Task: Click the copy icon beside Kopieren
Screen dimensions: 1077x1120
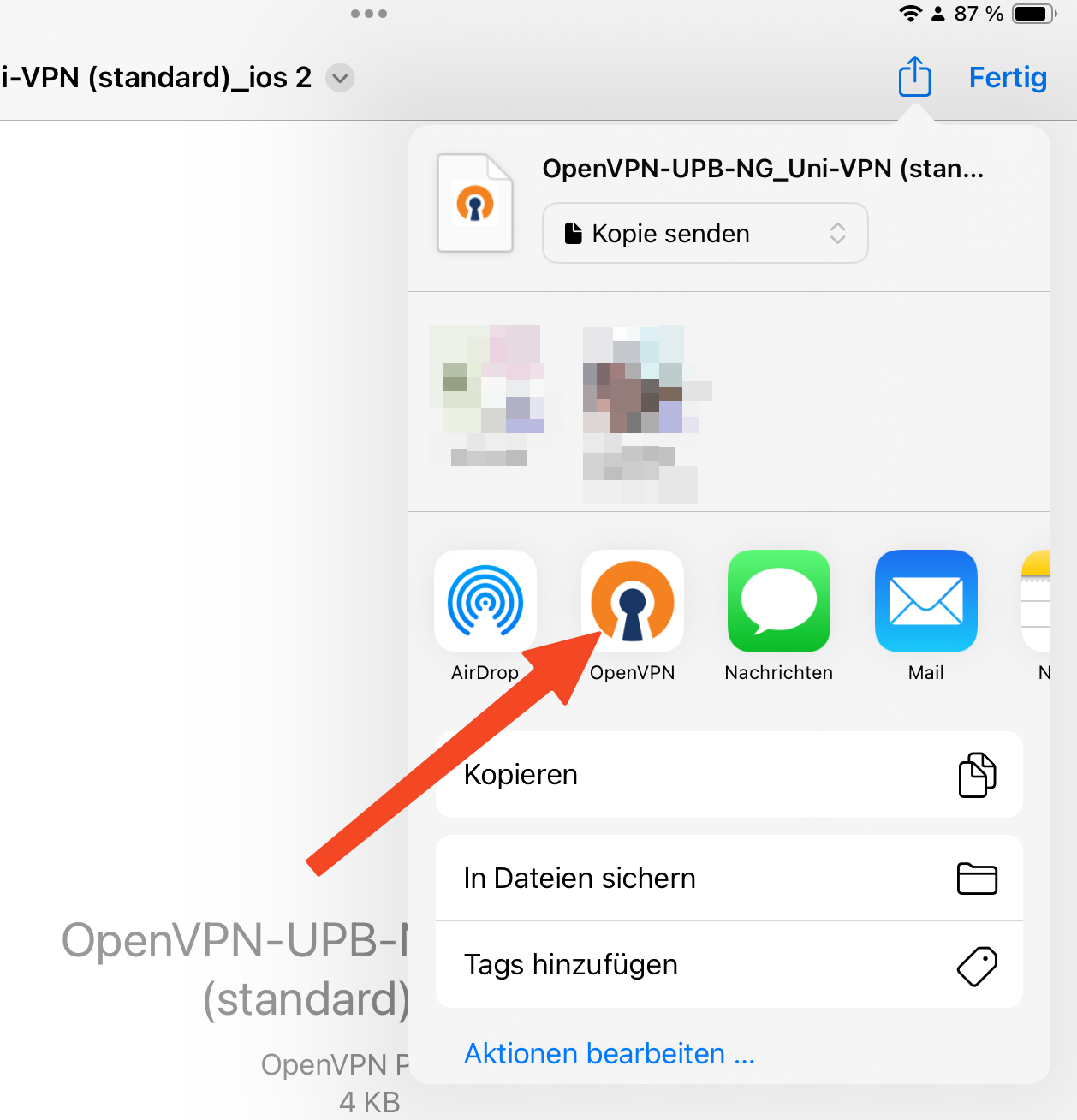Action: click(977, 775)
